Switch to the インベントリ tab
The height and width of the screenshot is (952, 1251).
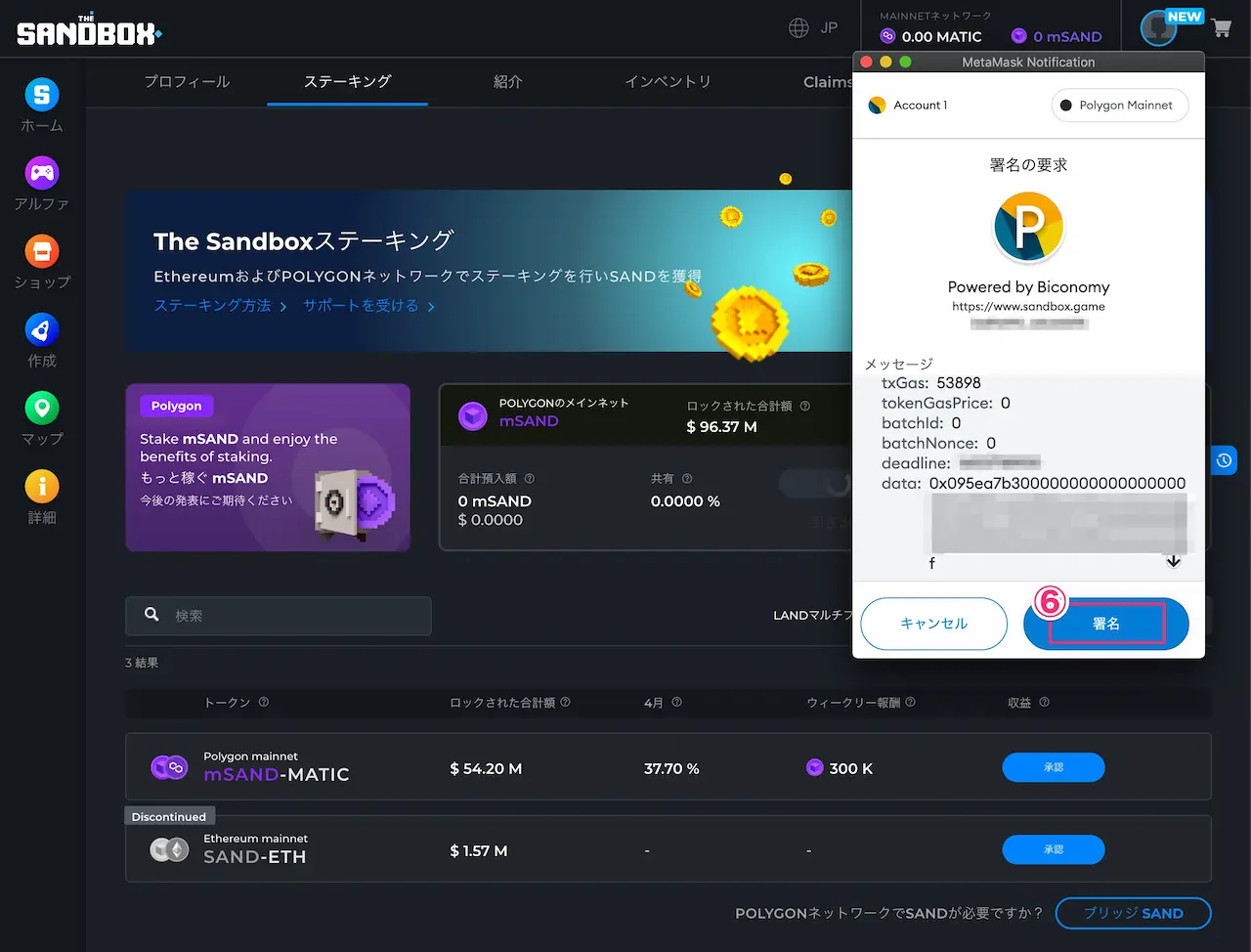(668, 82)
